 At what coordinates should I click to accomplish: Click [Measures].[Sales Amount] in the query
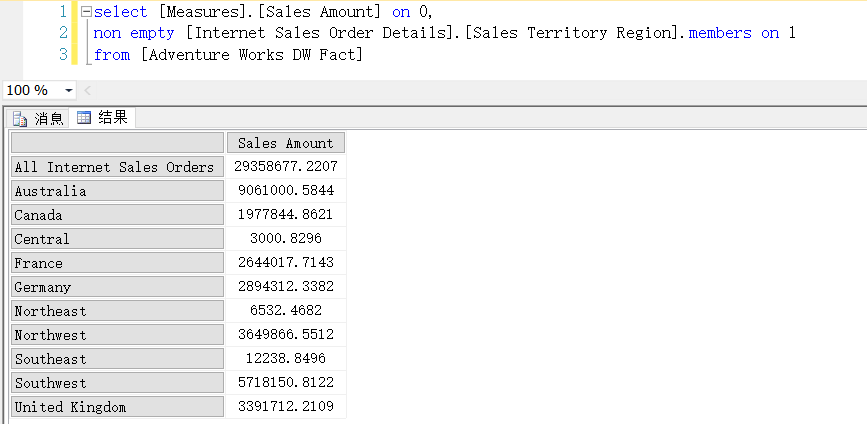point(270,12)
